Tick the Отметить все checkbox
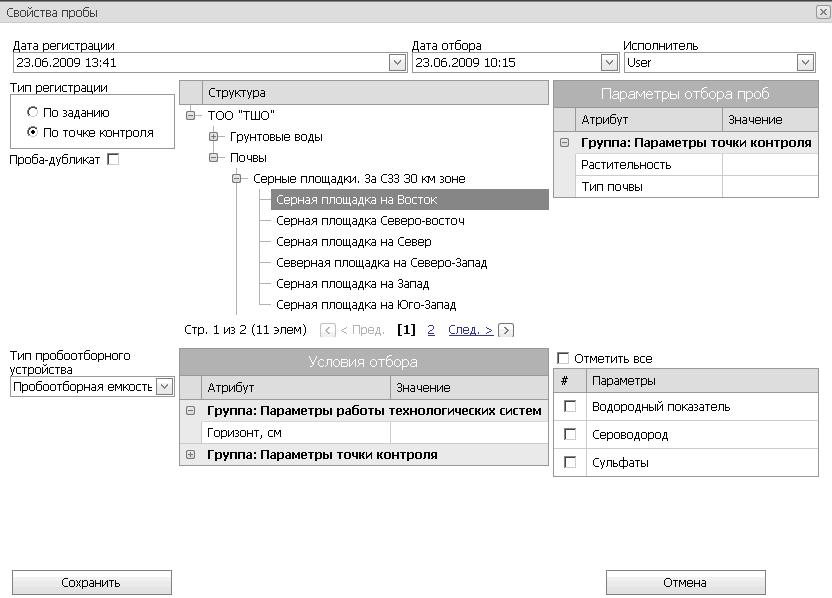 coord(563,358)
